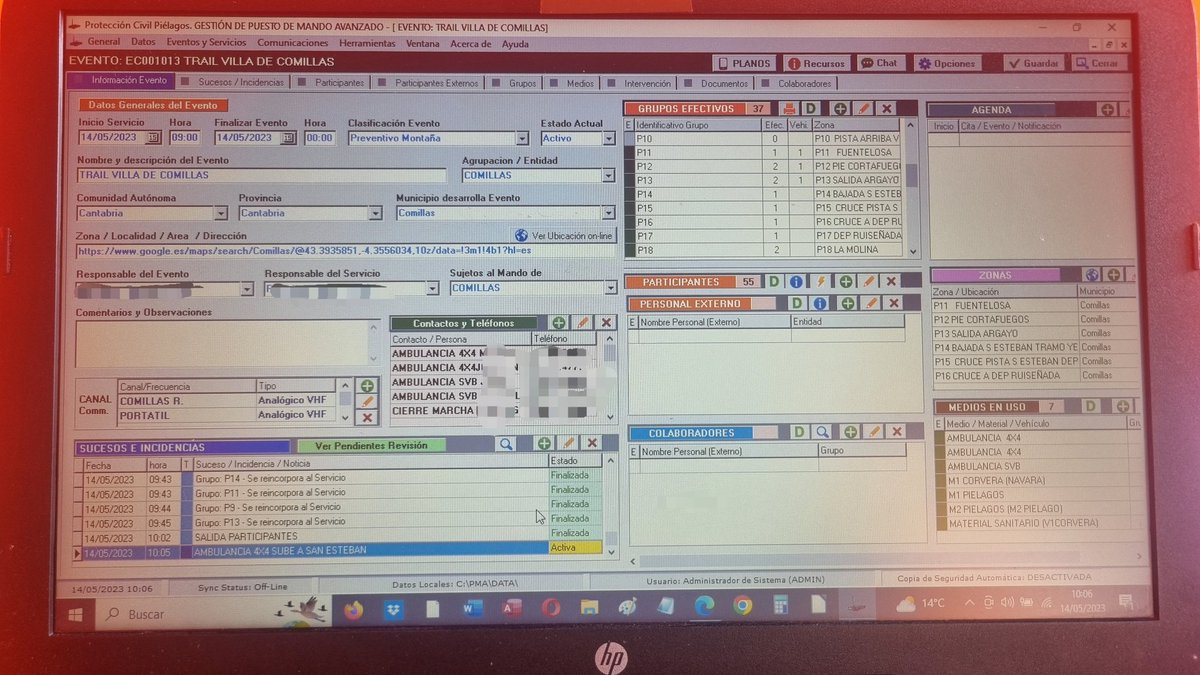Delete selected Canal Comm. channel
The height and width of the screenshot is (675, 1200).
click(x=367, y=418)
